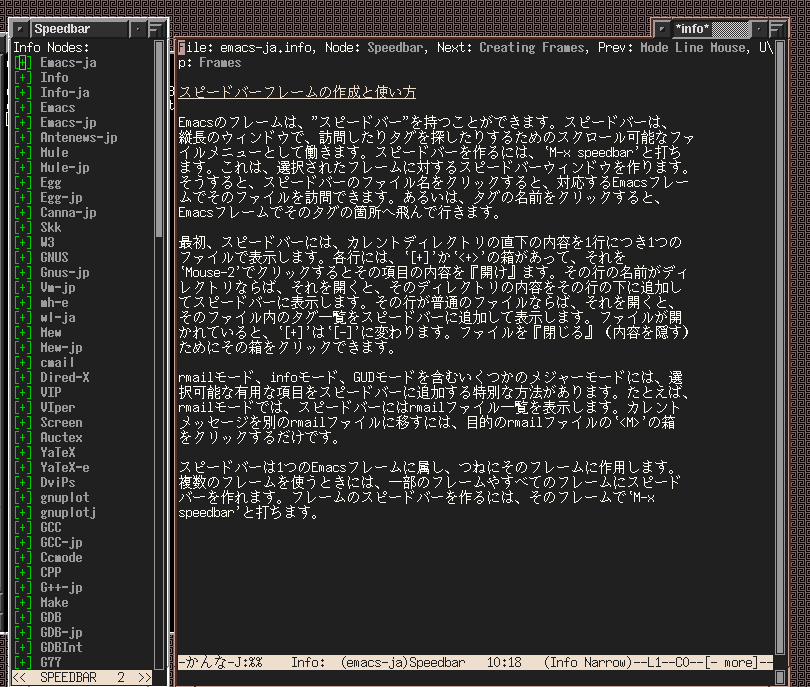
Task: Click the Japanese underlined section heading
Action: tap(297, 92)
